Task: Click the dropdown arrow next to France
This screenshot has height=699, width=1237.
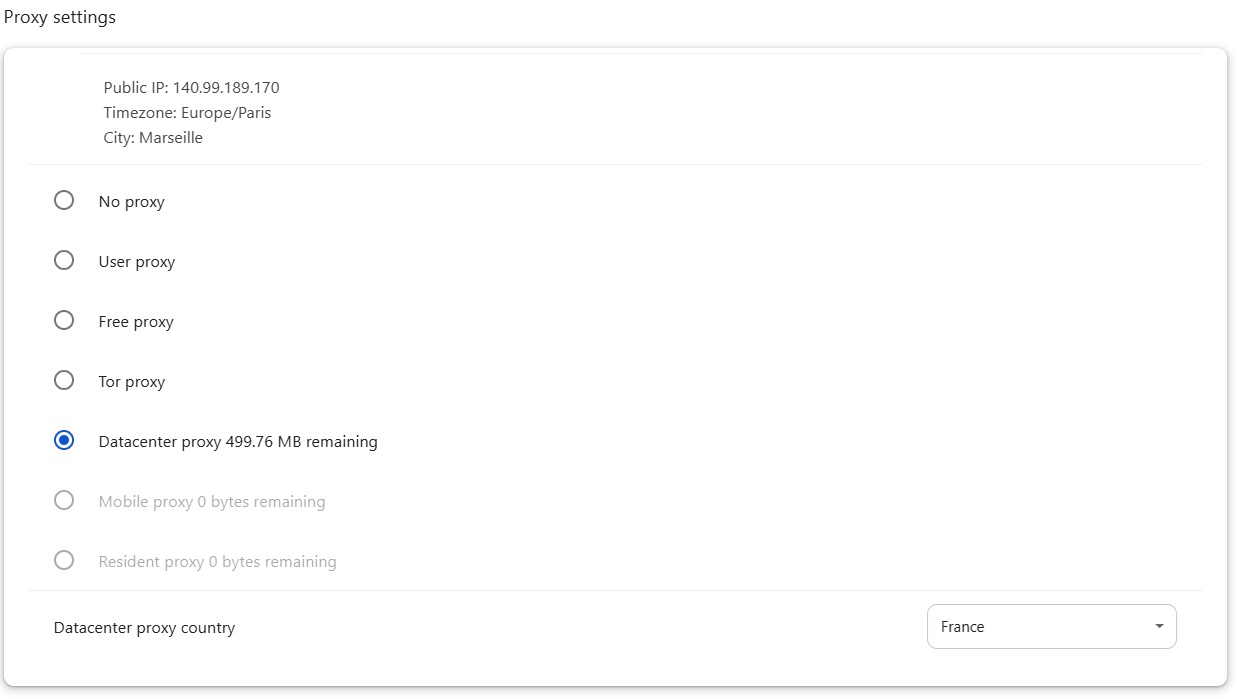Action: (1159, 627)
